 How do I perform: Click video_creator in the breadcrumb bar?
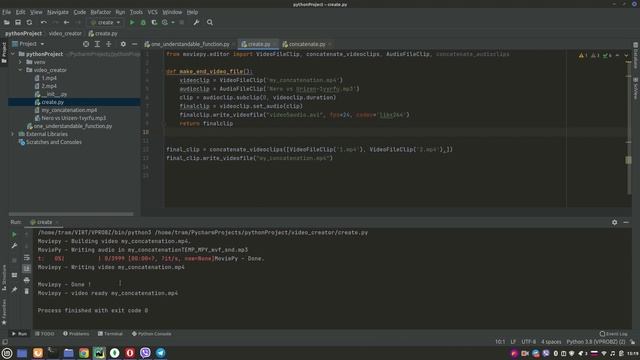pyautogui.click(x=65, y=33)
